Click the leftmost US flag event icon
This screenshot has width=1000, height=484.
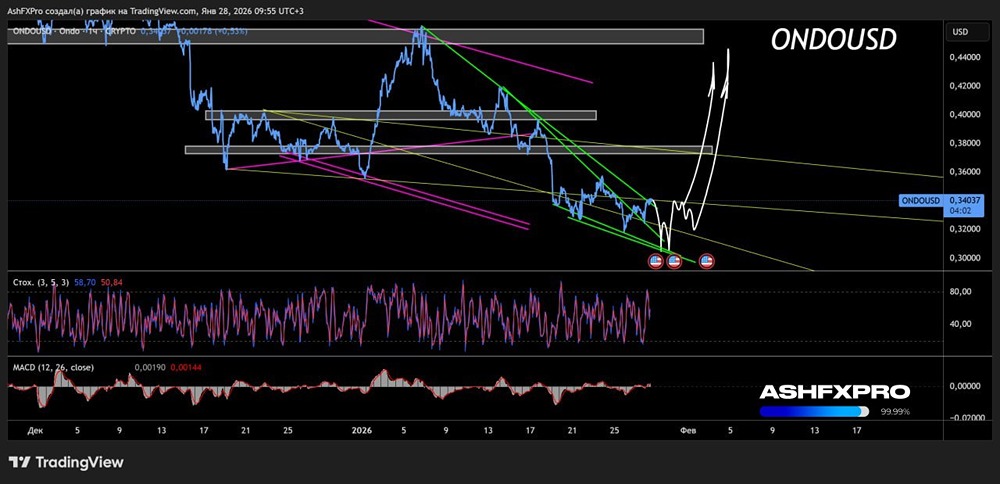pos(656,261)
